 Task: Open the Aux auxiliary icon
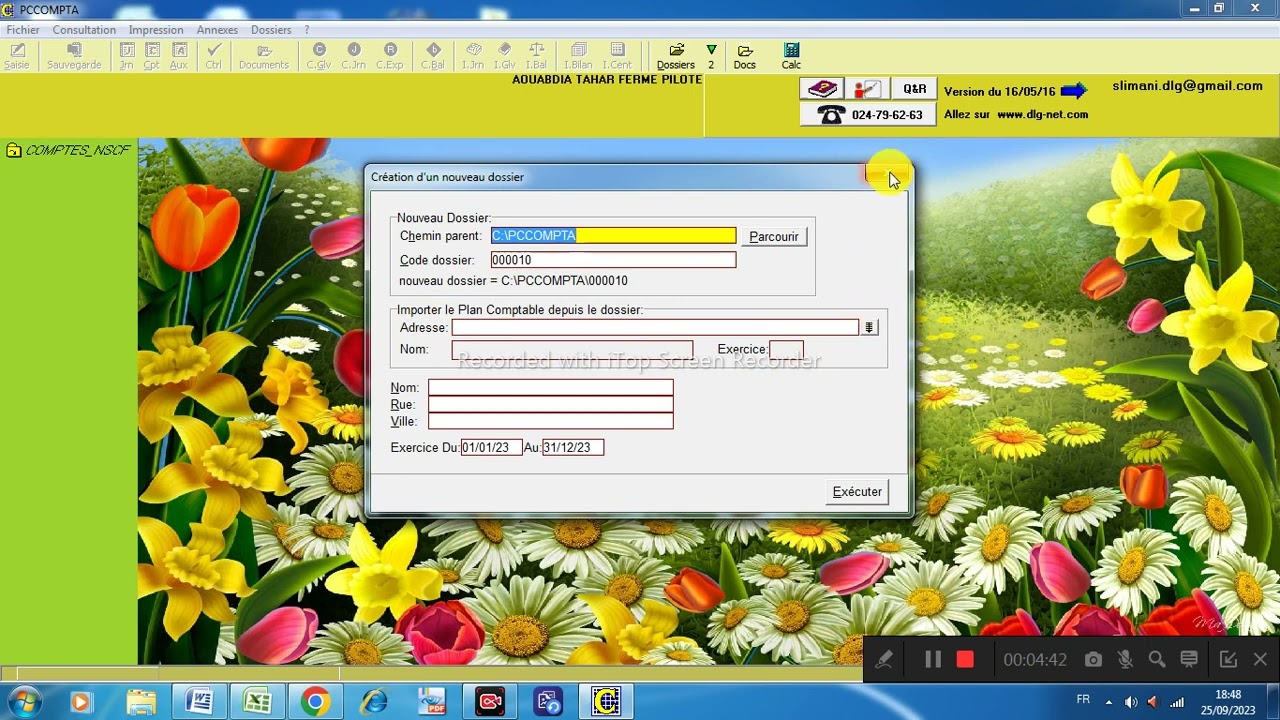179,56
